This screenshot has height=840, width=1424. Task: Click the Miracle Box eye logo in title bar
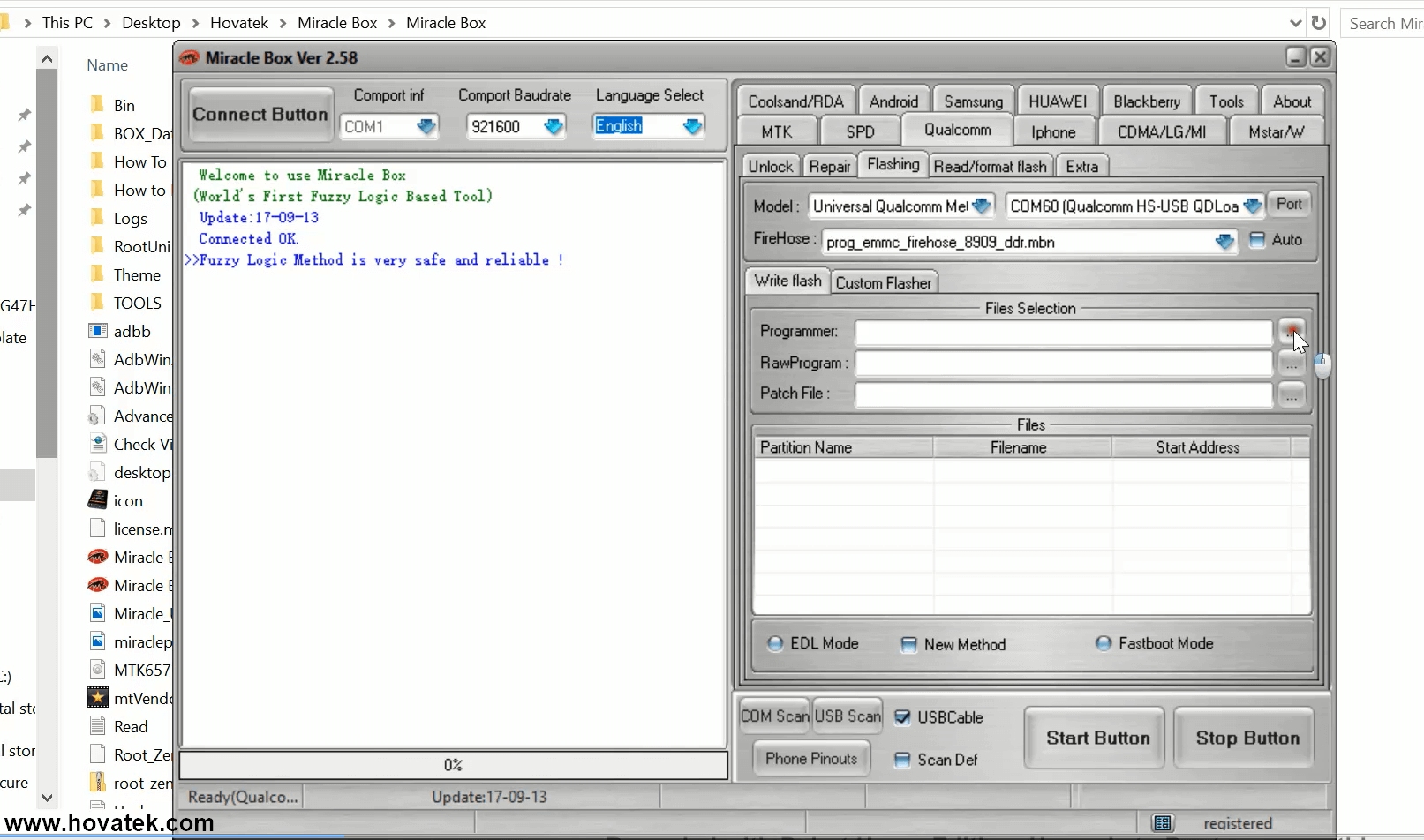[190, 58]
